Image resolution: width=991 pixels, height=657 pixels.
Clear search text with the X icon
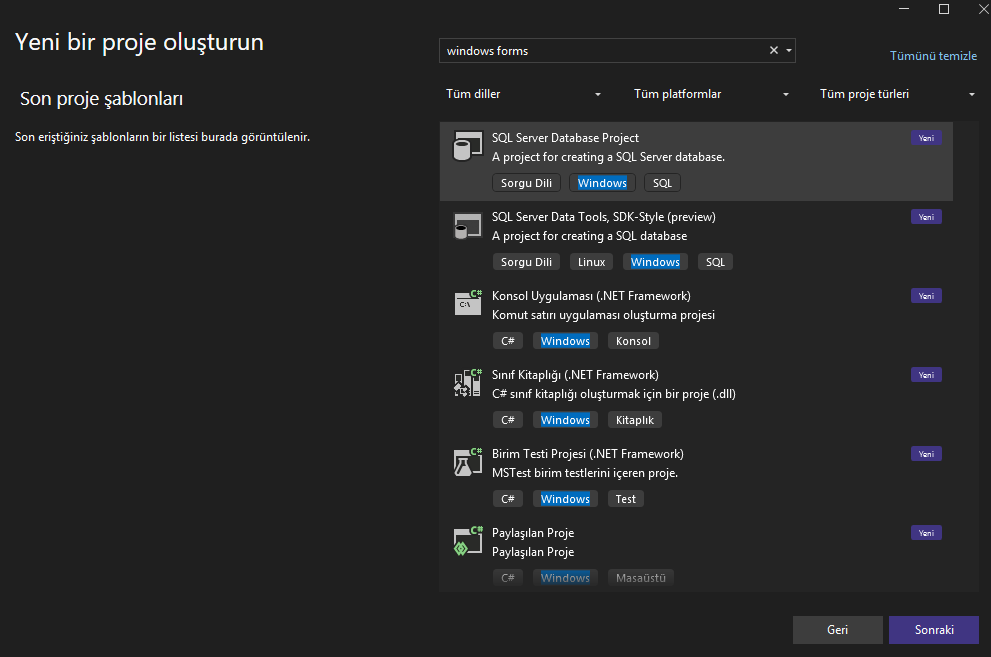[x=773, y=51]
